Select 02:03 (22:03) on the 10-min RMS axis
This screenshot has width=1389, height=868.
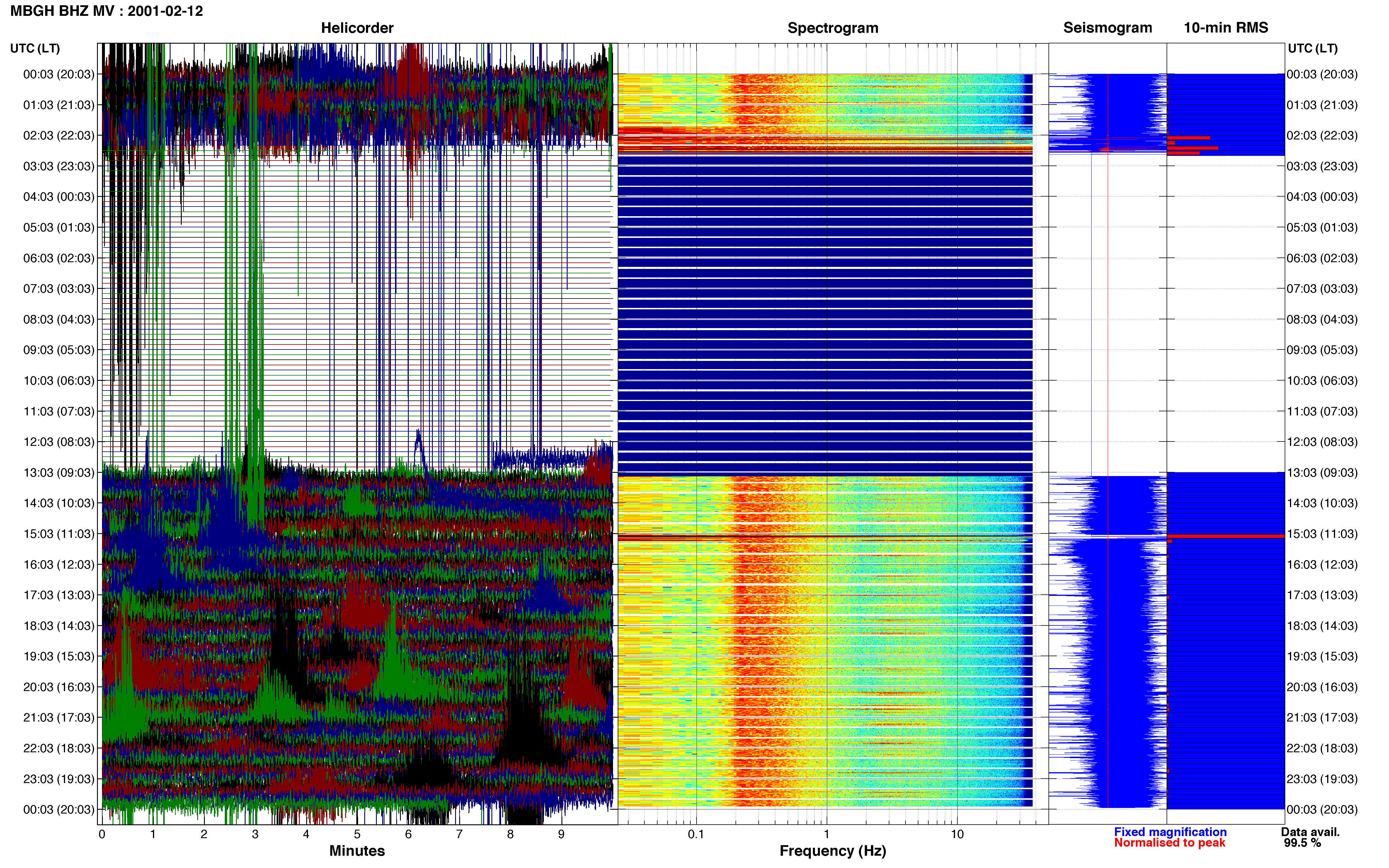pos(1322,135)
